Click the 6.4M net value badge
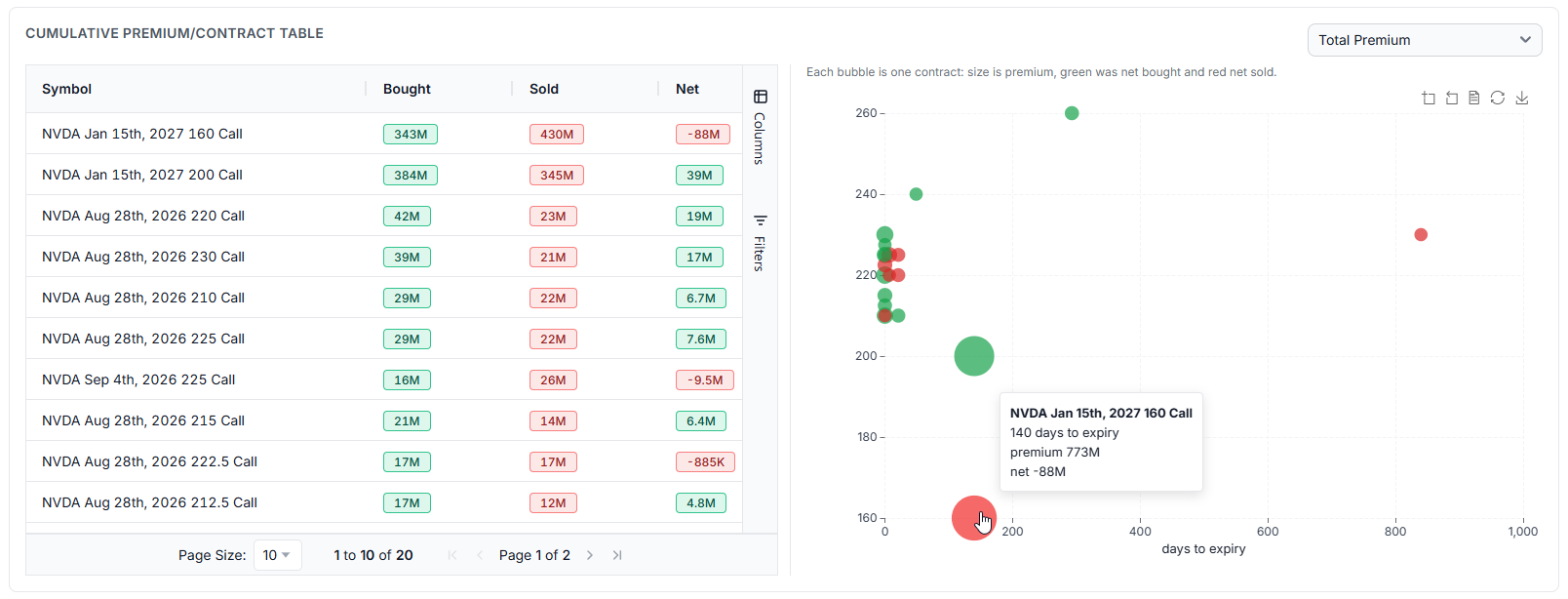1568x599 pixels. (x=701, y=421)
